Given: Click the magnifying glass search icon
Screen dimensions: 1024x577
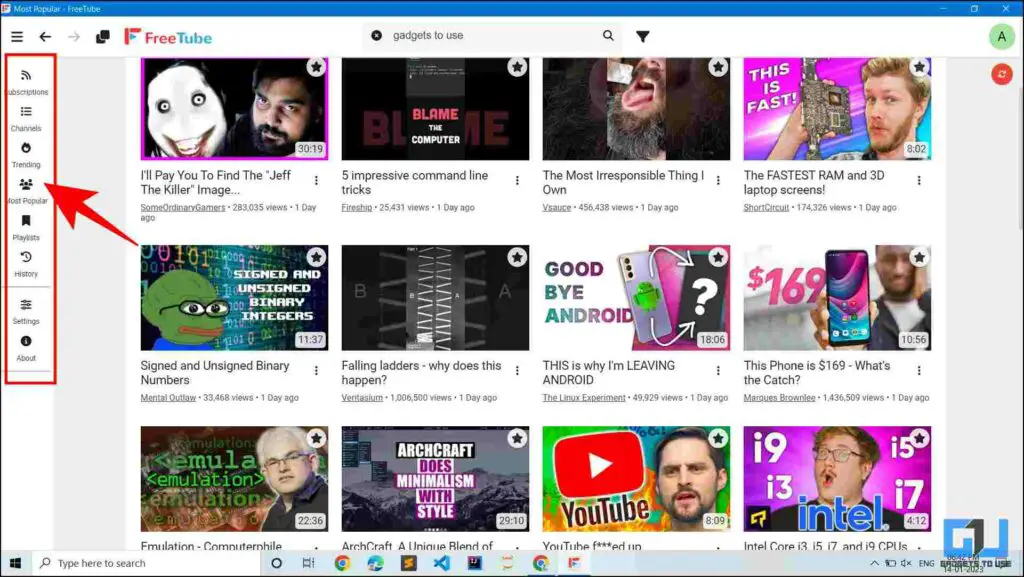Looking at the screenshot, I should tap(608, 35).
